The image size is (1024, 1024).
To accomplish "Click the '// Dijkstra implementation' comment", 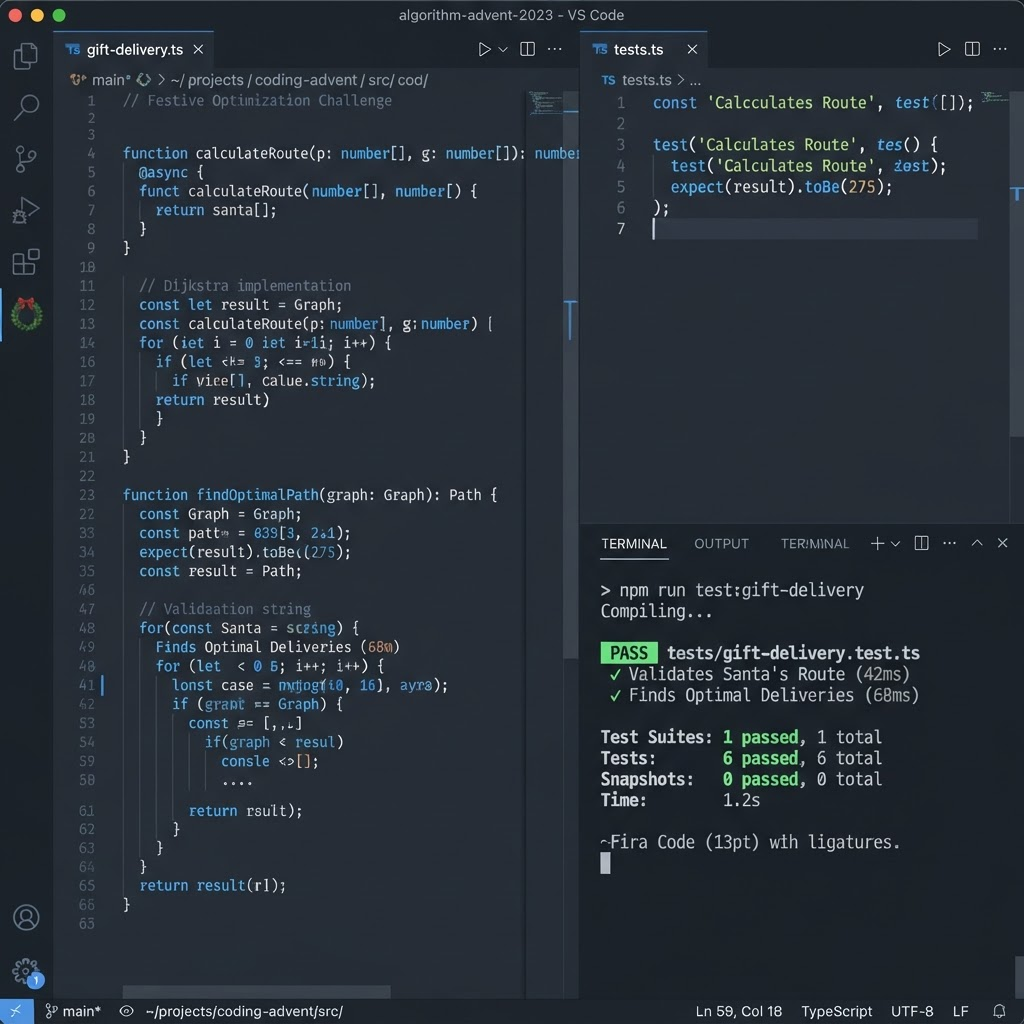I will coord(245,286).
